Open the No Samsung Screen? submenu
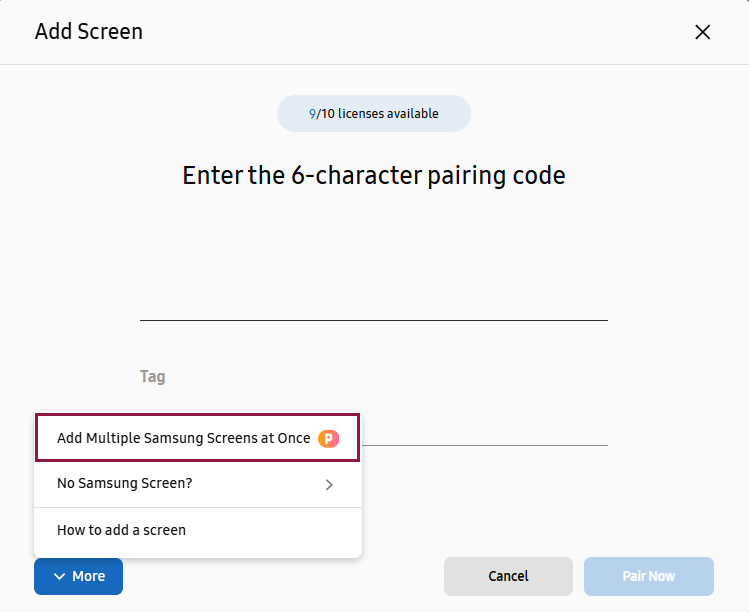 198,484
